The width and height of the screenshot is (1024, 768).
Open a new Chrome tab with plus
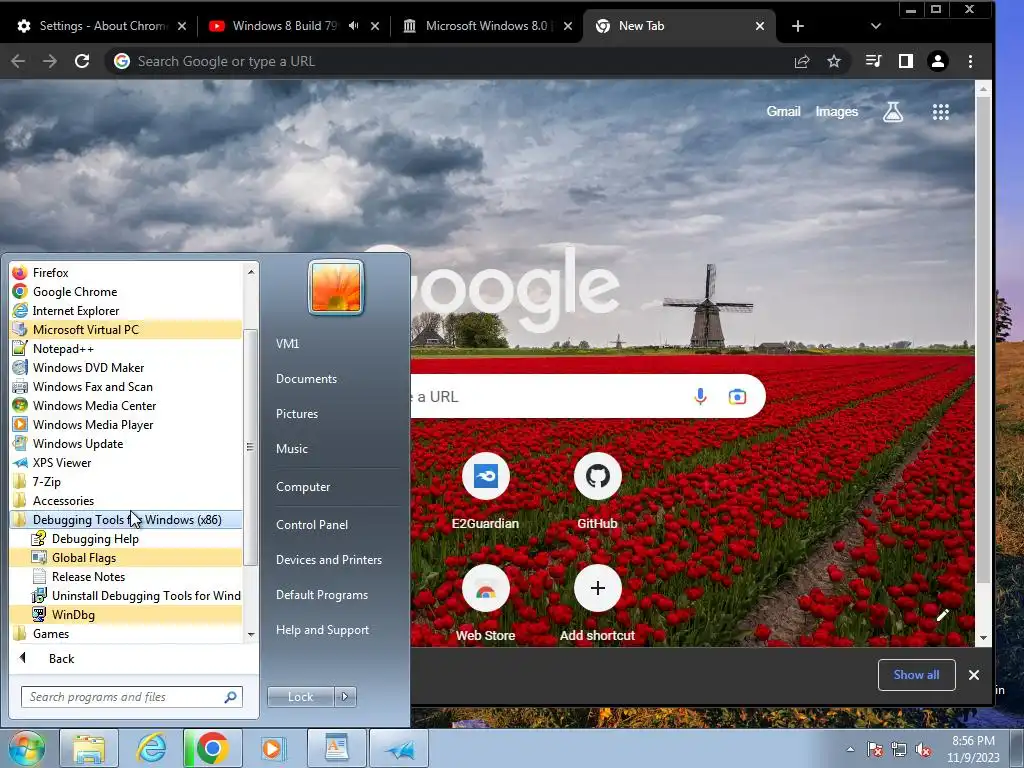[x=797, y=26]
